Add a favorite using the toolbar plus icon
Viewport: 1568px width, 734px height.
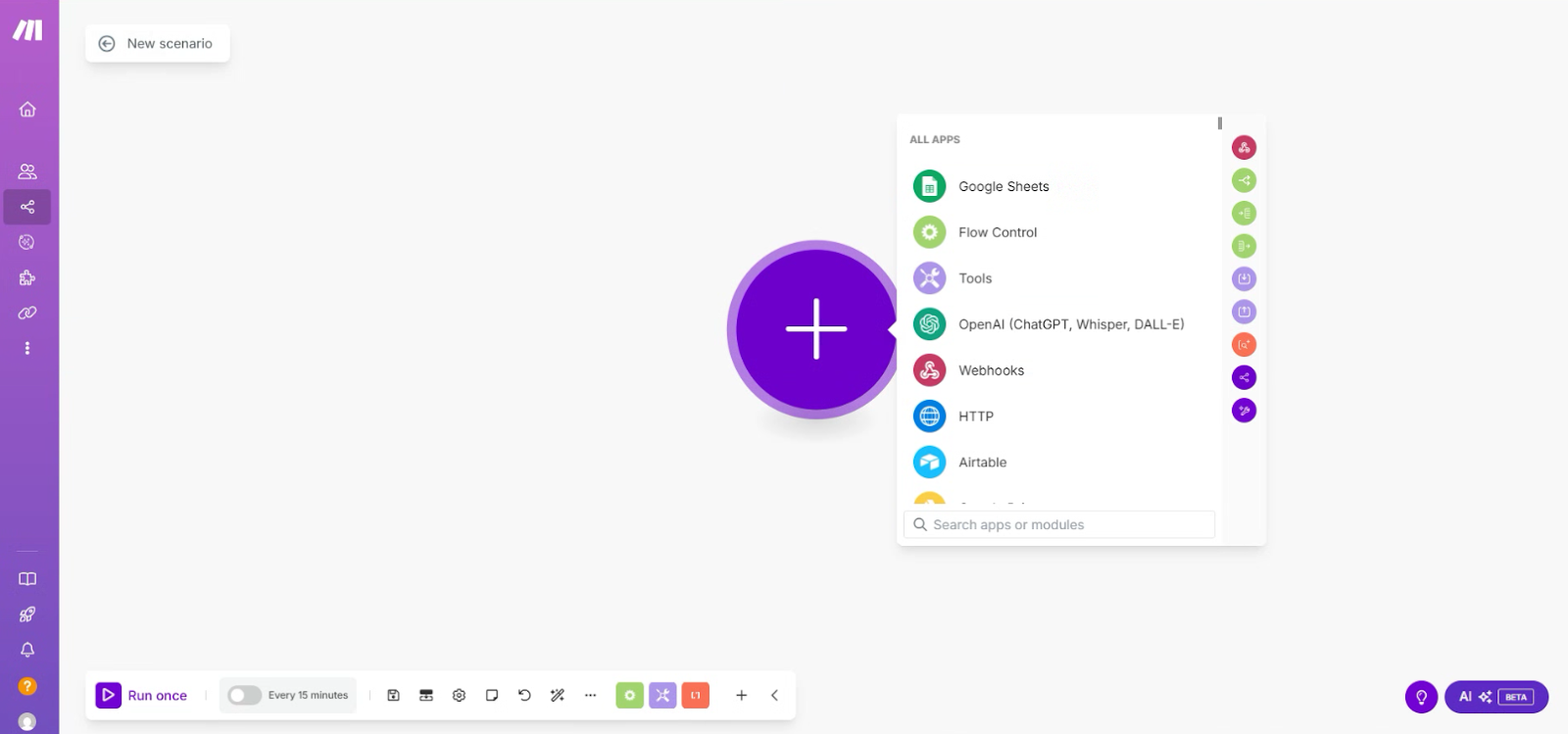(x=741, y=695)
